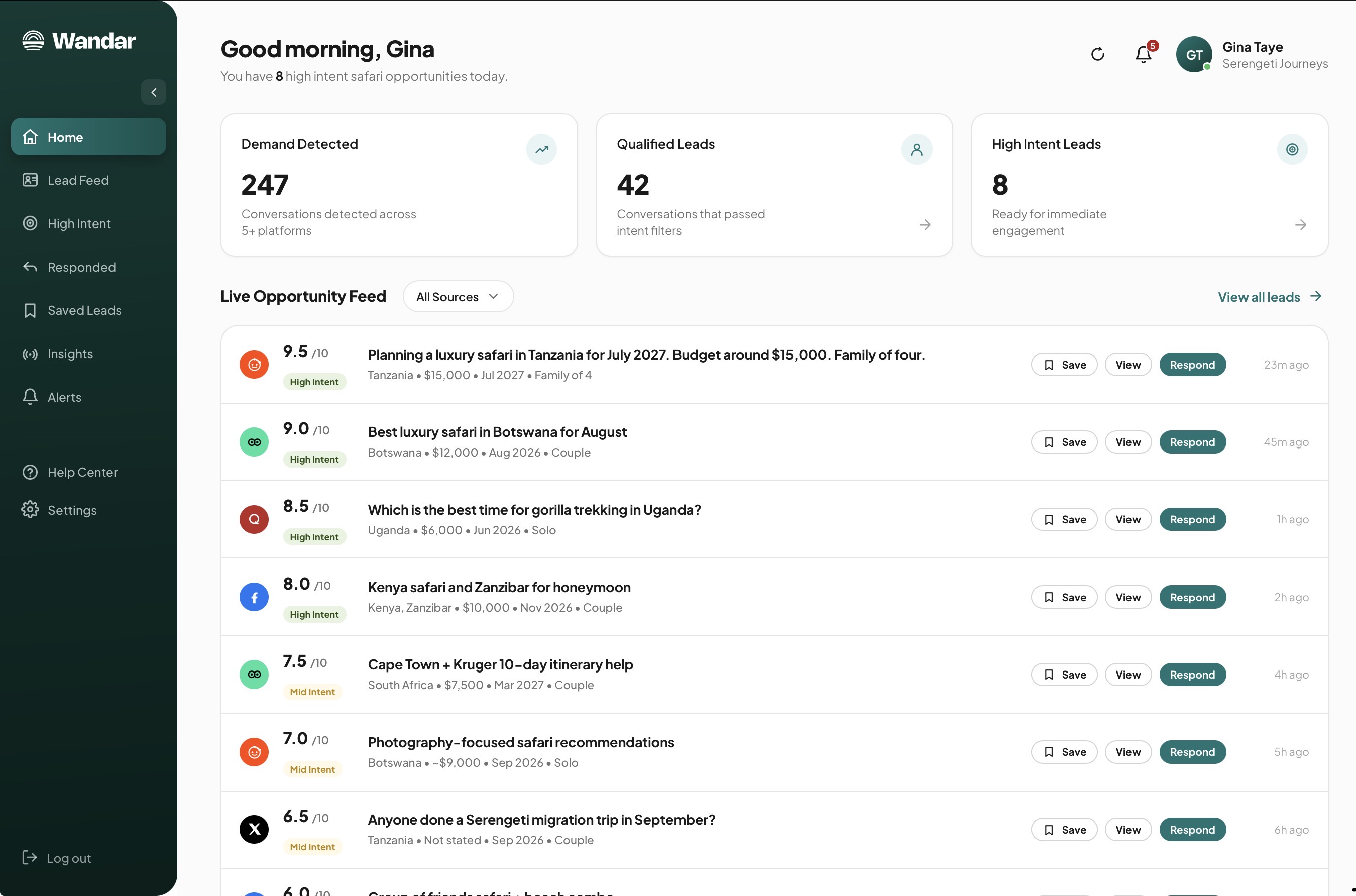1356x896 pixels.
Task: Click the Quora icon on Uganda gorilla lead
Action: 254,519
